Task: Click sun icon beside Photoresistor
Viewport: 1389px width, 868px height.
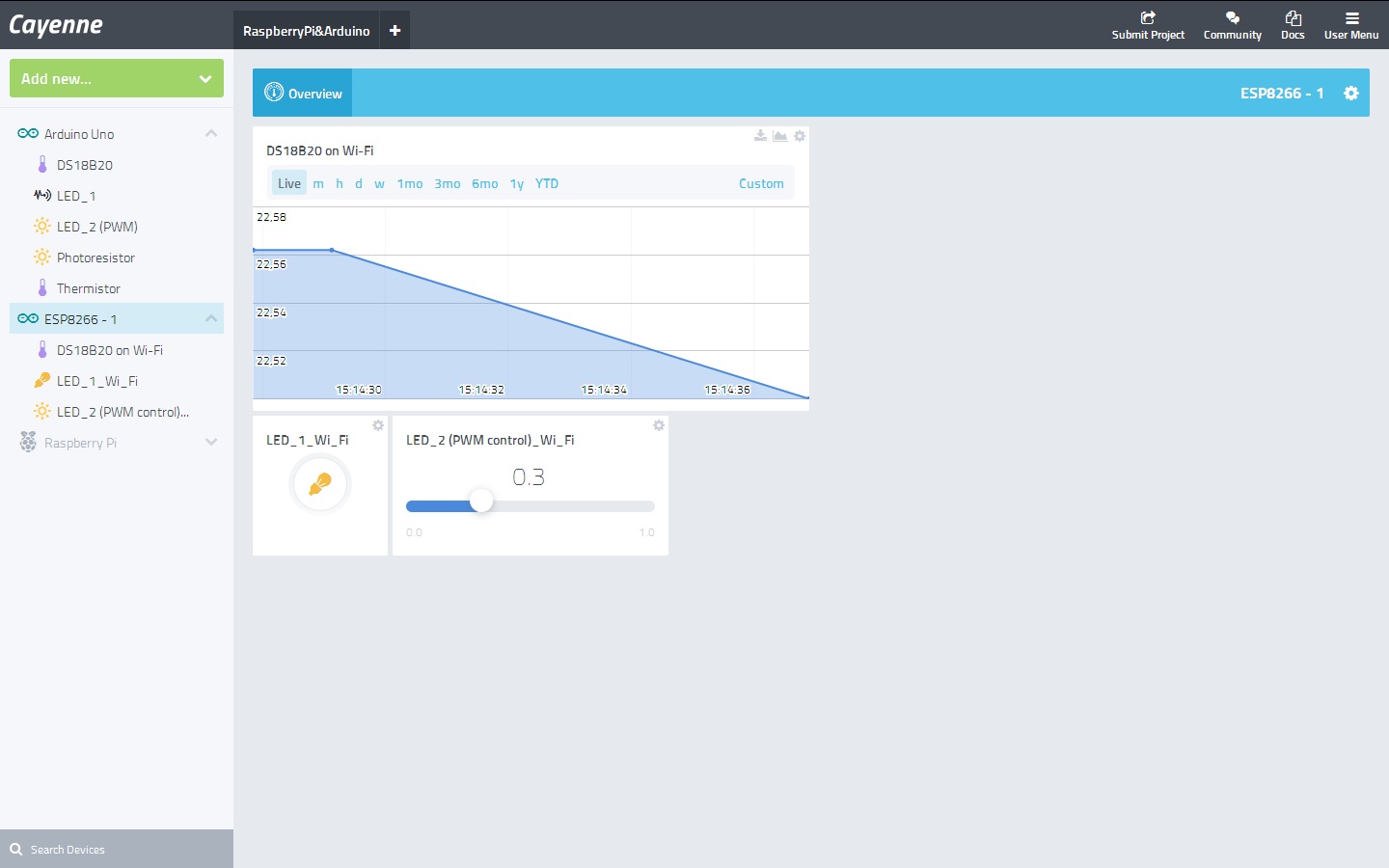Action: [42, 258]
